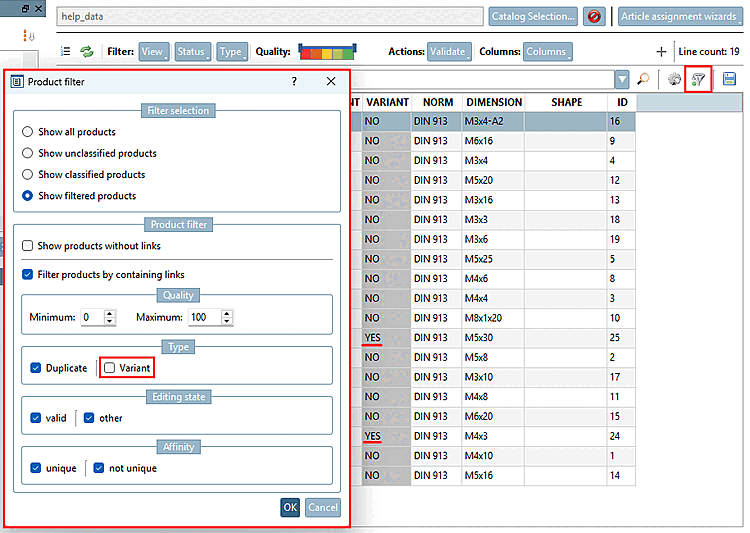The height and width of the screenshot is (533, 750).
Task: Select the M3x10 dimension cell
Action: click(x=493, y=377)
